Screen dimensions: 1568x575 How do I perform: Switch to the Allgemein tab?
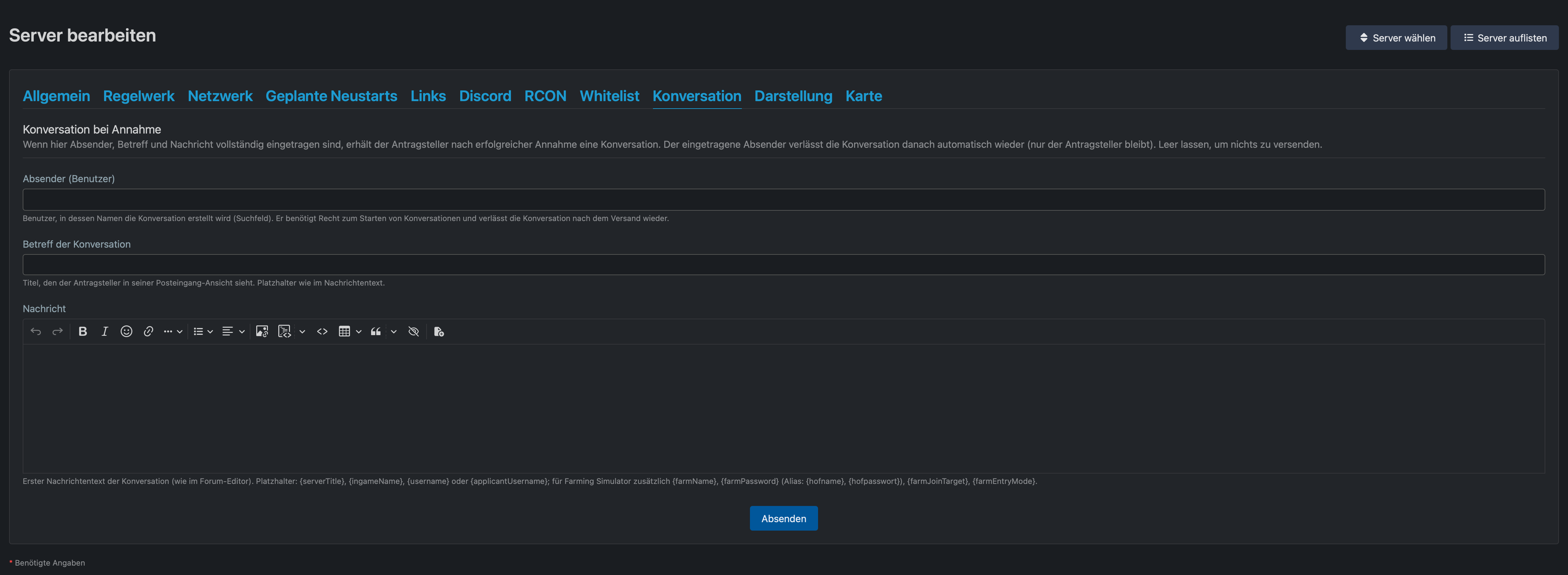click(x=57, y=96)
